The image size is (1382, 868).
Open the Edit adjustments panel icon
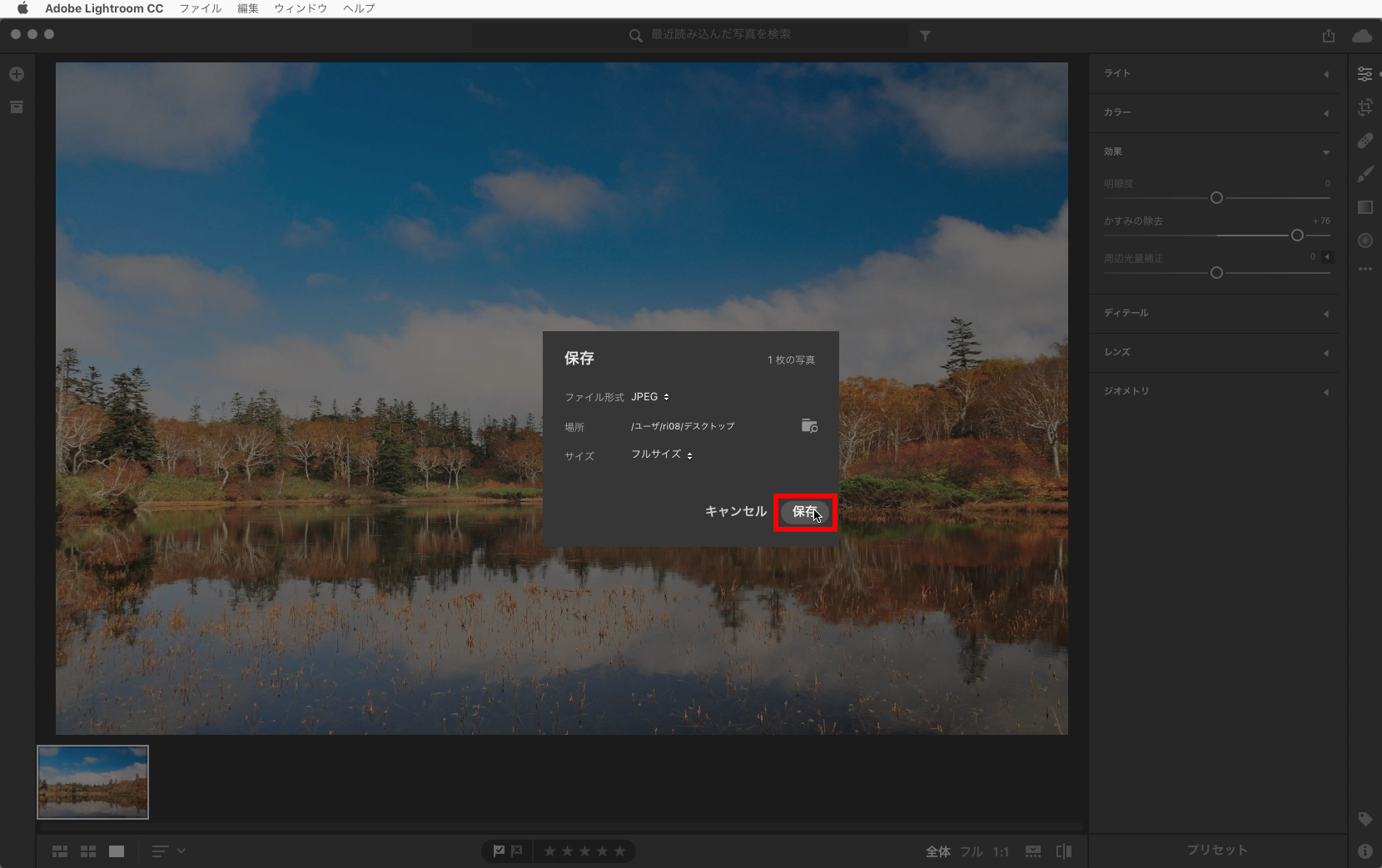[1365, 74]
